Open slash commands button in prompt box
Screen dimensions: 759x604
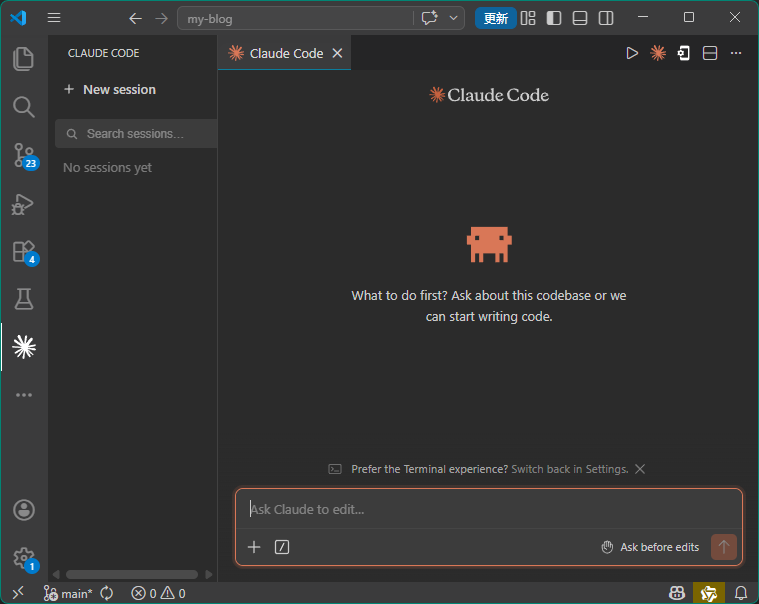pos(282,547)
